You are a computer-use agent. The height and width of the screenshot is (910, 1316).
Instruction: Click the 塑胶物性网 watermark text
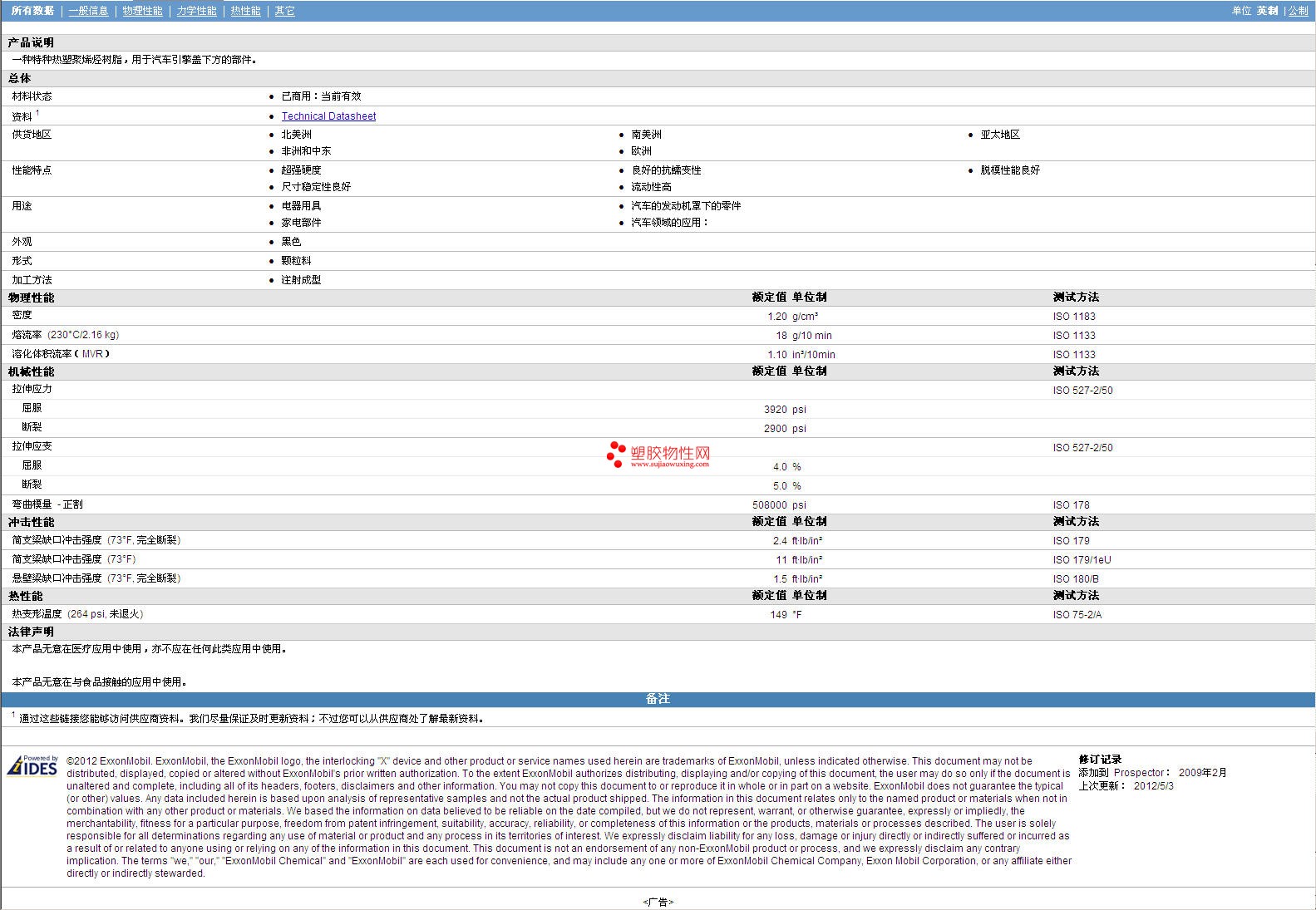(670, 453)
